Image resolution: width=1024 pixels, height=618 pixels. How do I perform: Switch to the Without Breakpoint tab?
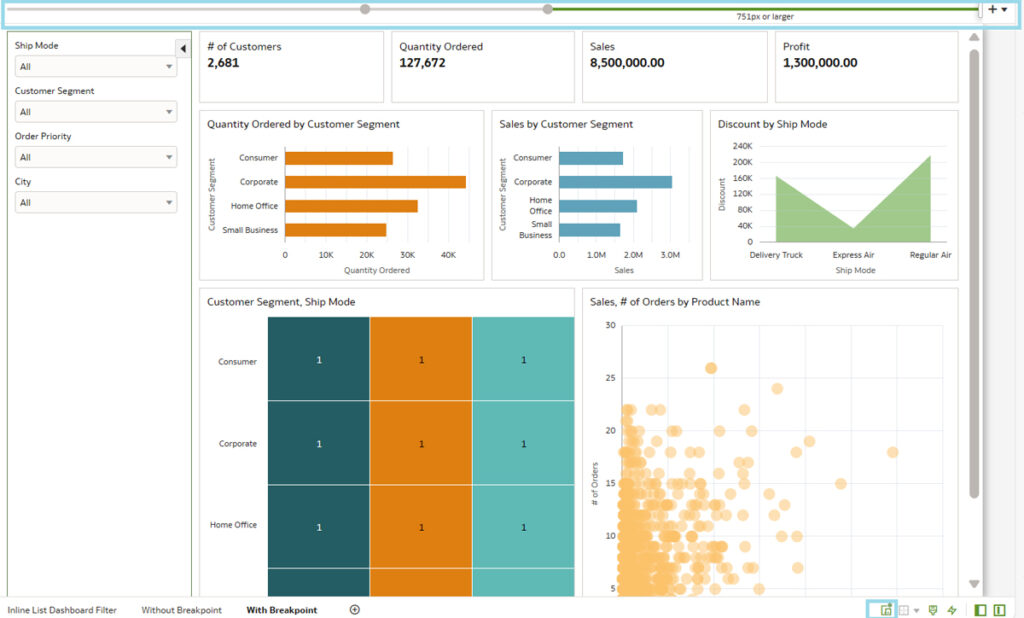pyautogui.click(x=181, y=610)
